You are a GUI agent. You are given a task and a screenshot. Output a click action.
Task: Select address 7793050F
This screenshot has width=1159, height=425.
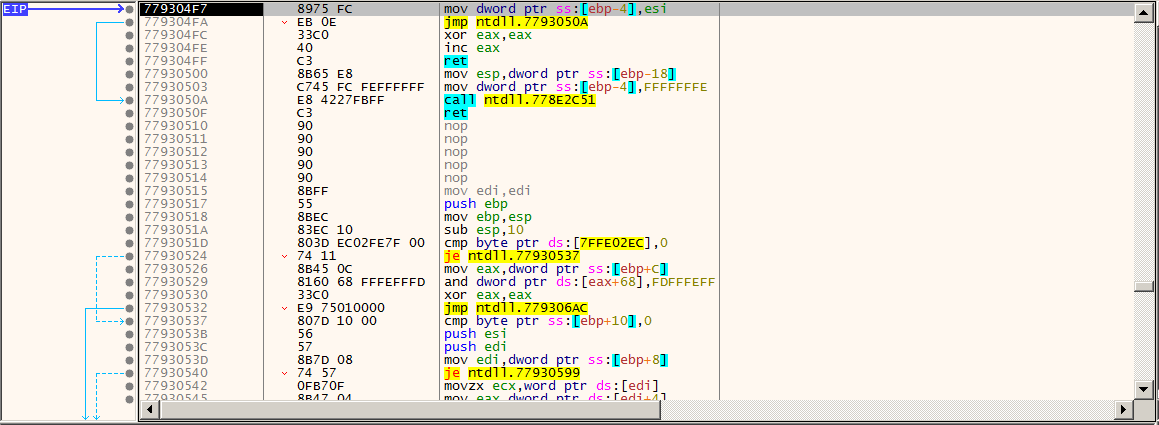(x=176, y=113)
